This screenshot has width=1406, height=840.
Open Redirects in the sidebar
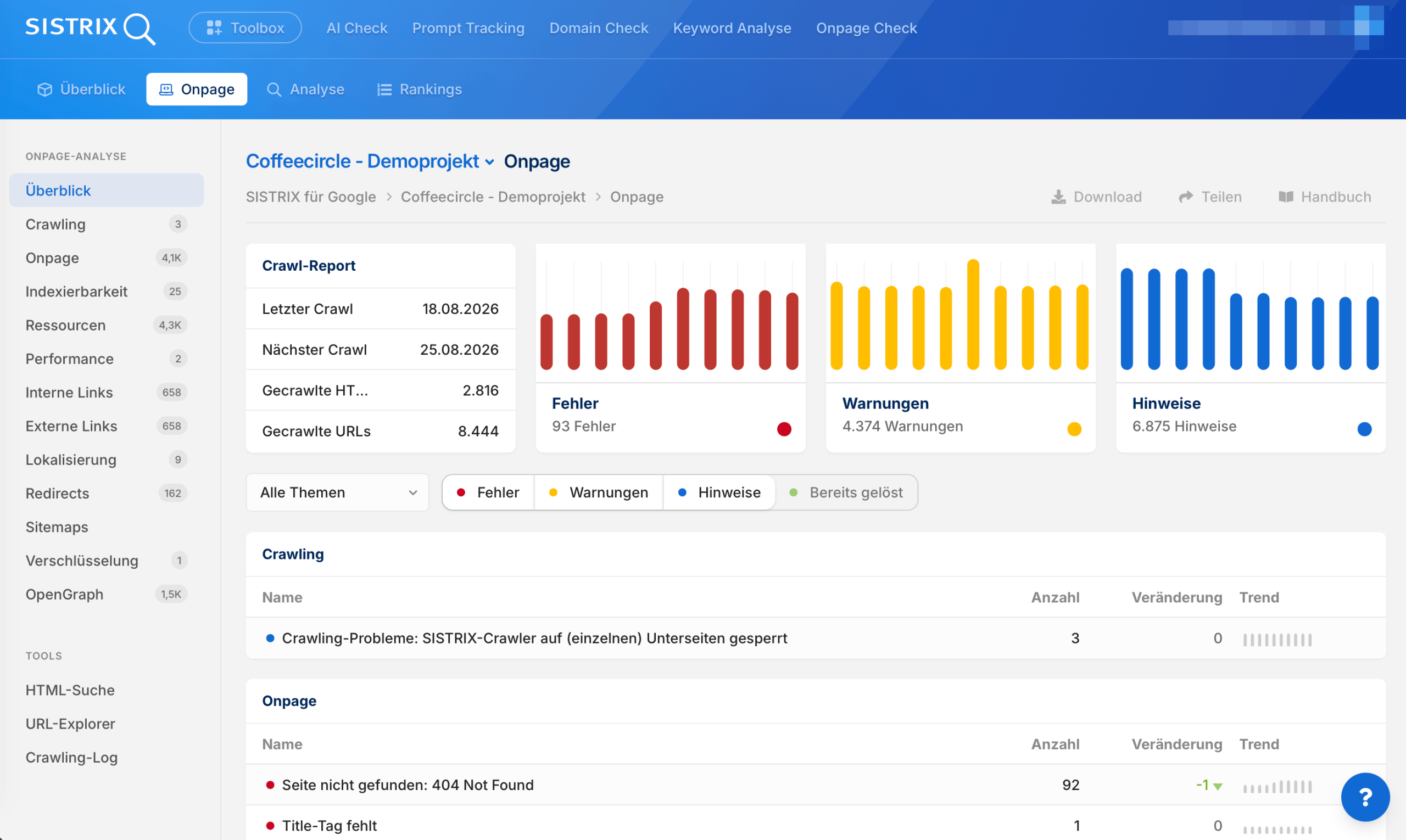point(107,494)
